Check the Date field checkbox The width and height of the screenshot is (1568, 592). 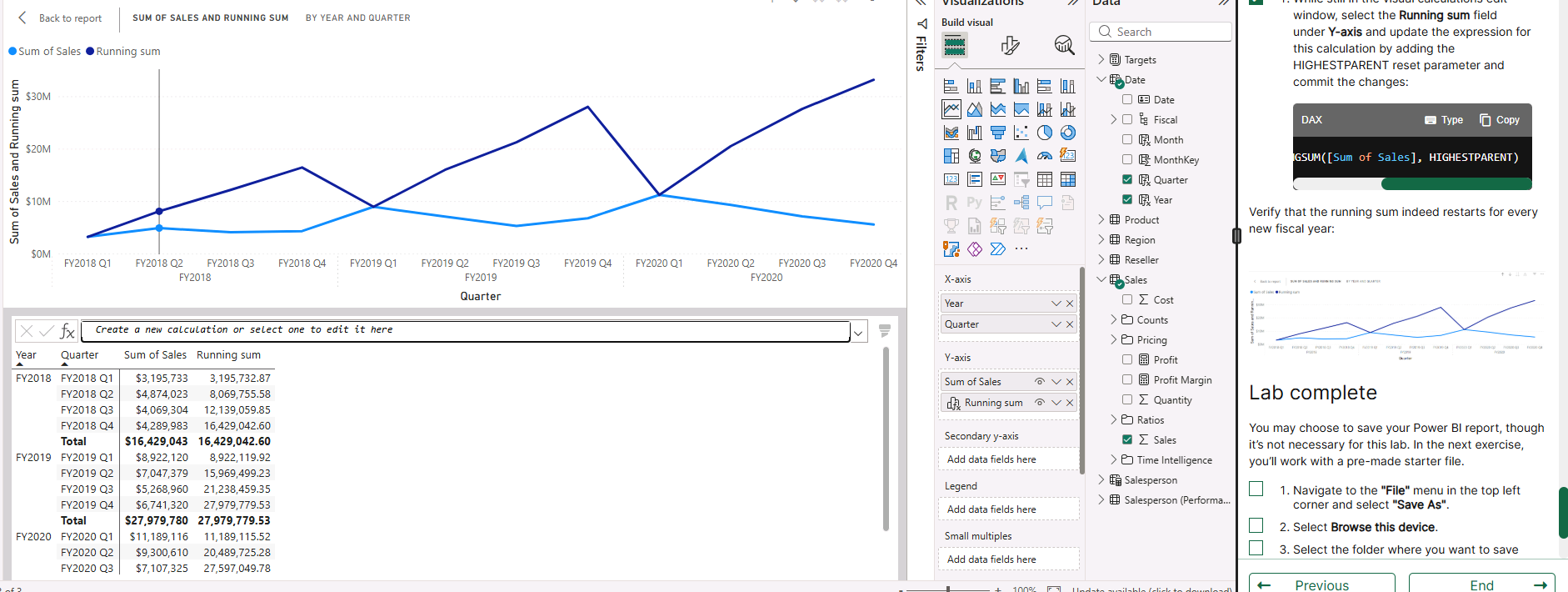click(1127, 99)
